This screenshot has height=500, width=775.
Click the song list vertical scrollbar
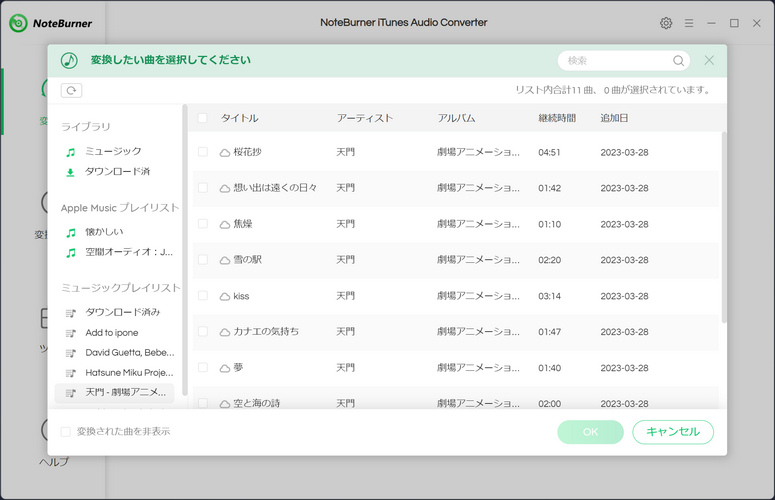point(724,227)
